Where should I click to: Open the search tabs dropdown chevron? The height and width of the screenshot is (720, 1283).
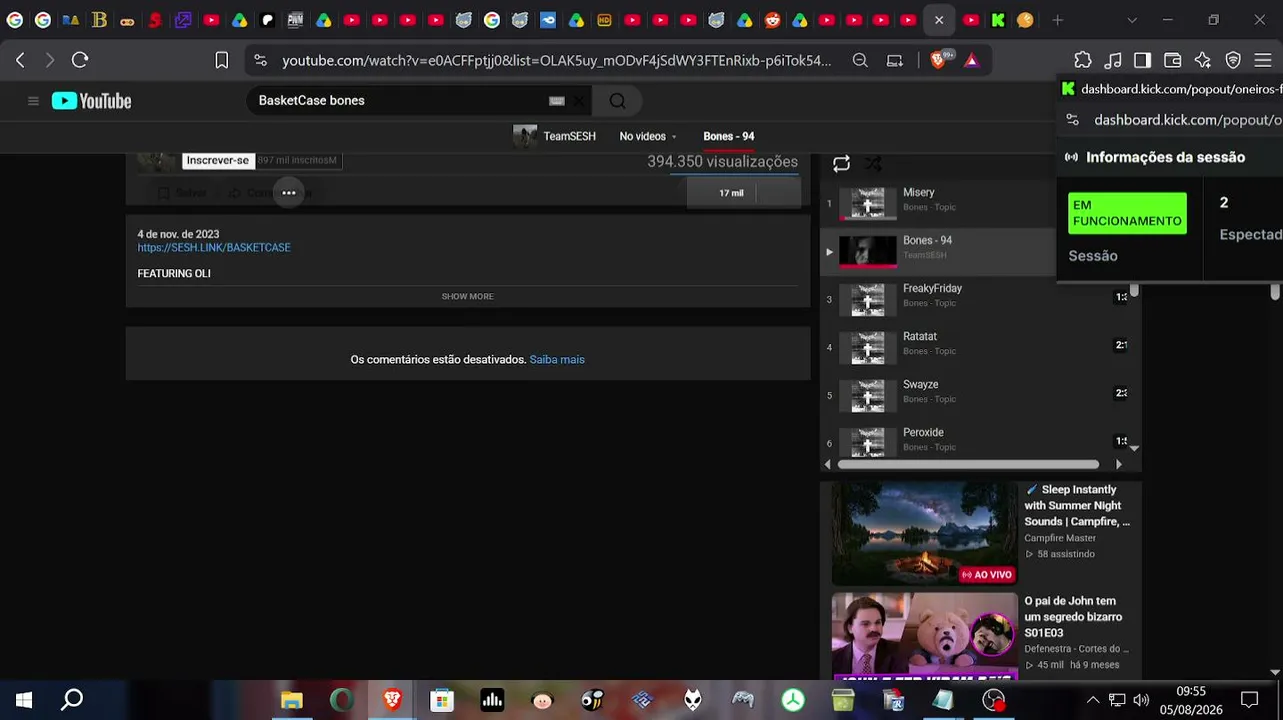tap(1131, 20)
